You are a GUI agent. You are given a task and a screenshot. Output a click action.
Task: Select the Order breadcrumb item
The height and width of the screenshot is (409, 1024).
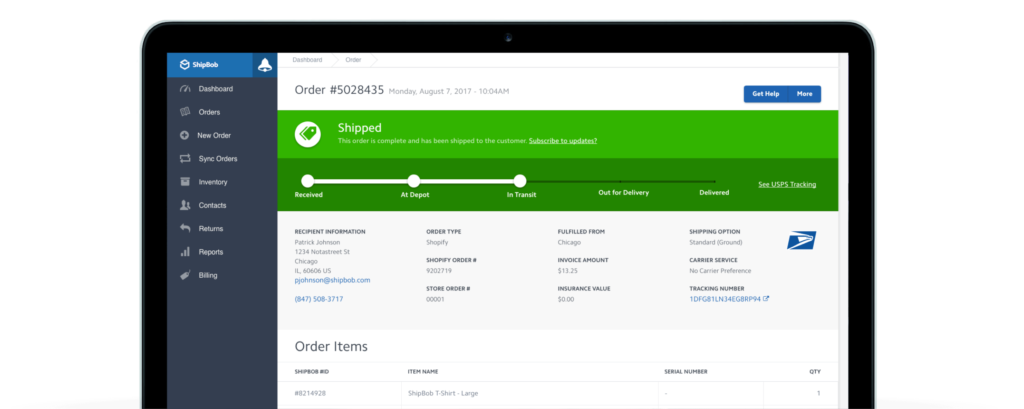tap(353, 60)
